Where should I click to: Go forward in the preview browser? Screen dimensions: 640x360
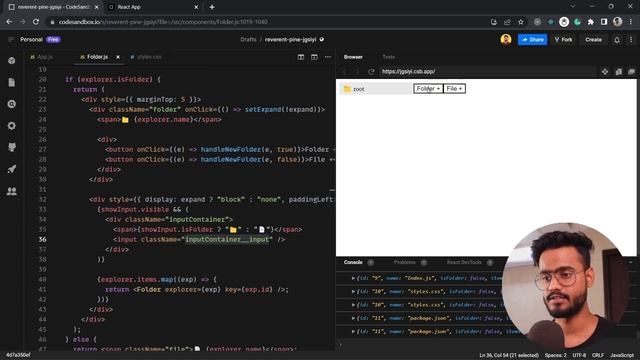(x=357, y=72)
